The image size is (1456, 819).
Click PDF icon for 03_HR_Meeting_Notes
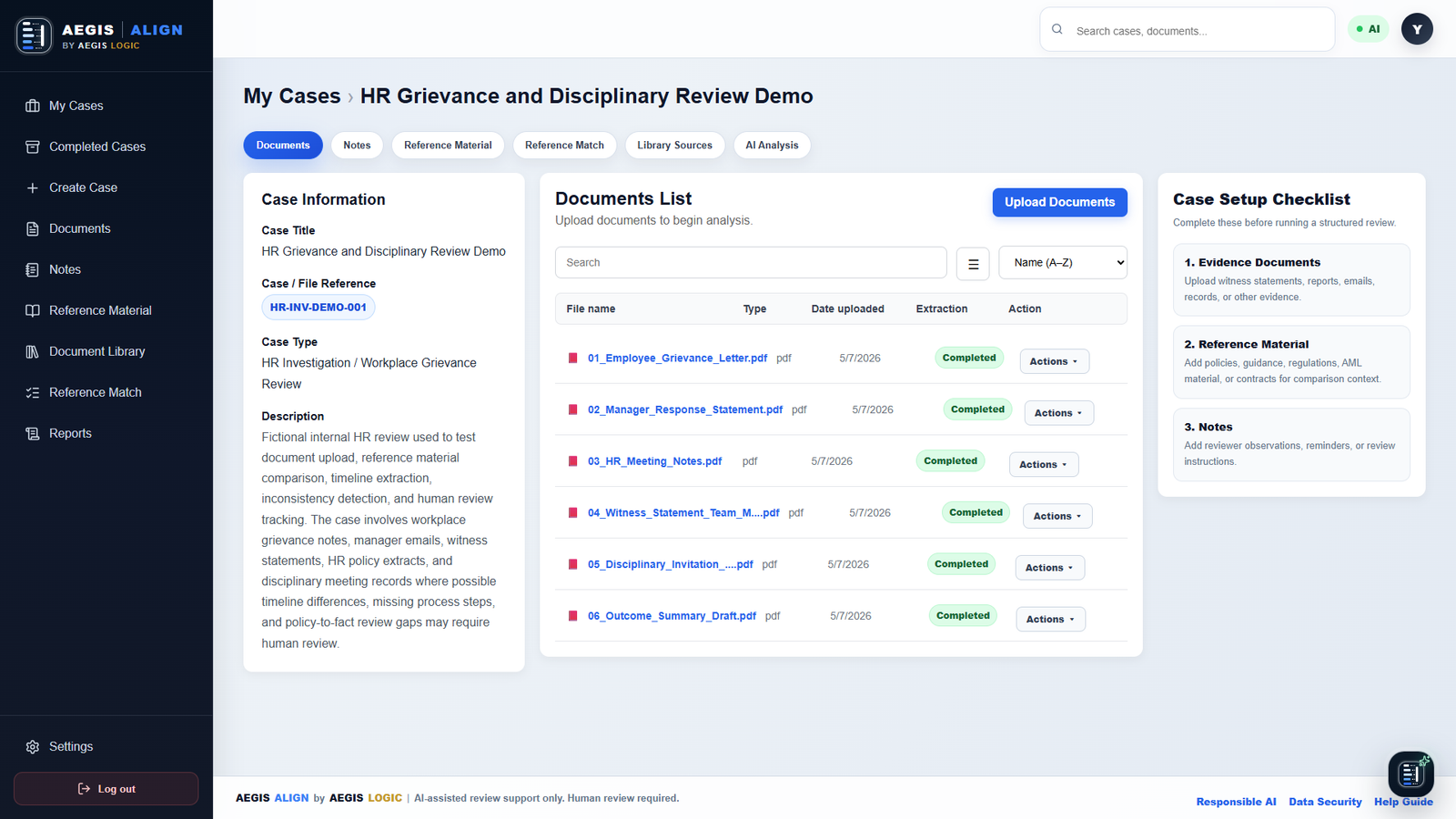click(x=573, y=461)
